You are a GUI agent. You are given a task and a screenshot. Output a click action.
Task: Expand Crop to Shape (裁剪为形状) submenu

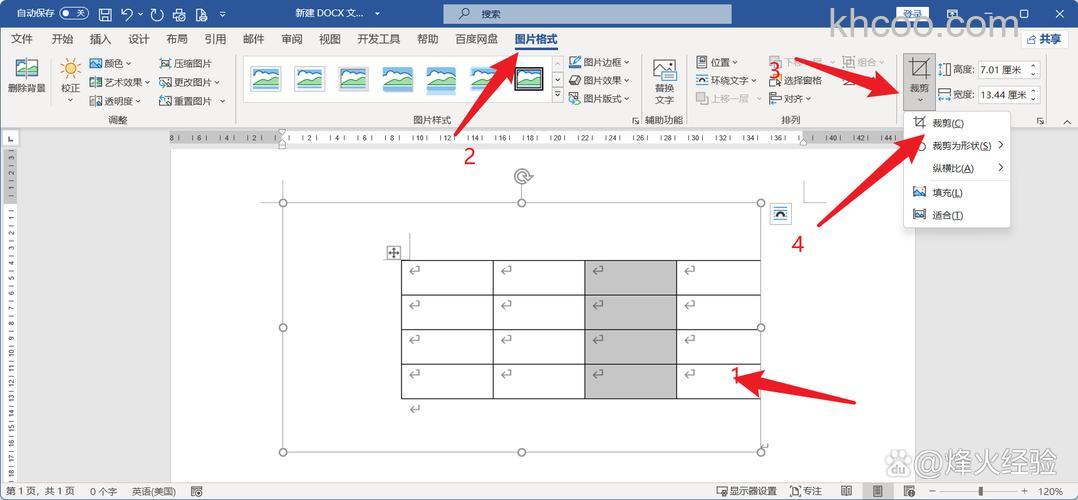[x=960, y=146]
